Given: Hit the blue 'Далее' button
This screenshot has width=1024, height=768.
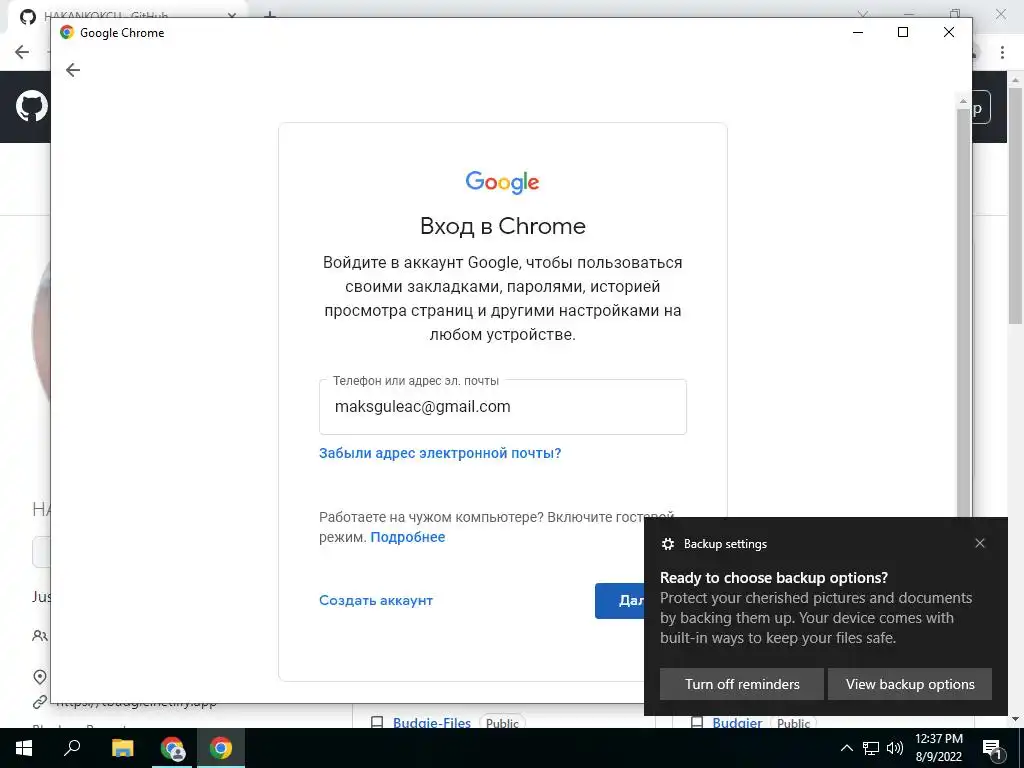Looking at the screenshot, I should tap(620, 601).
